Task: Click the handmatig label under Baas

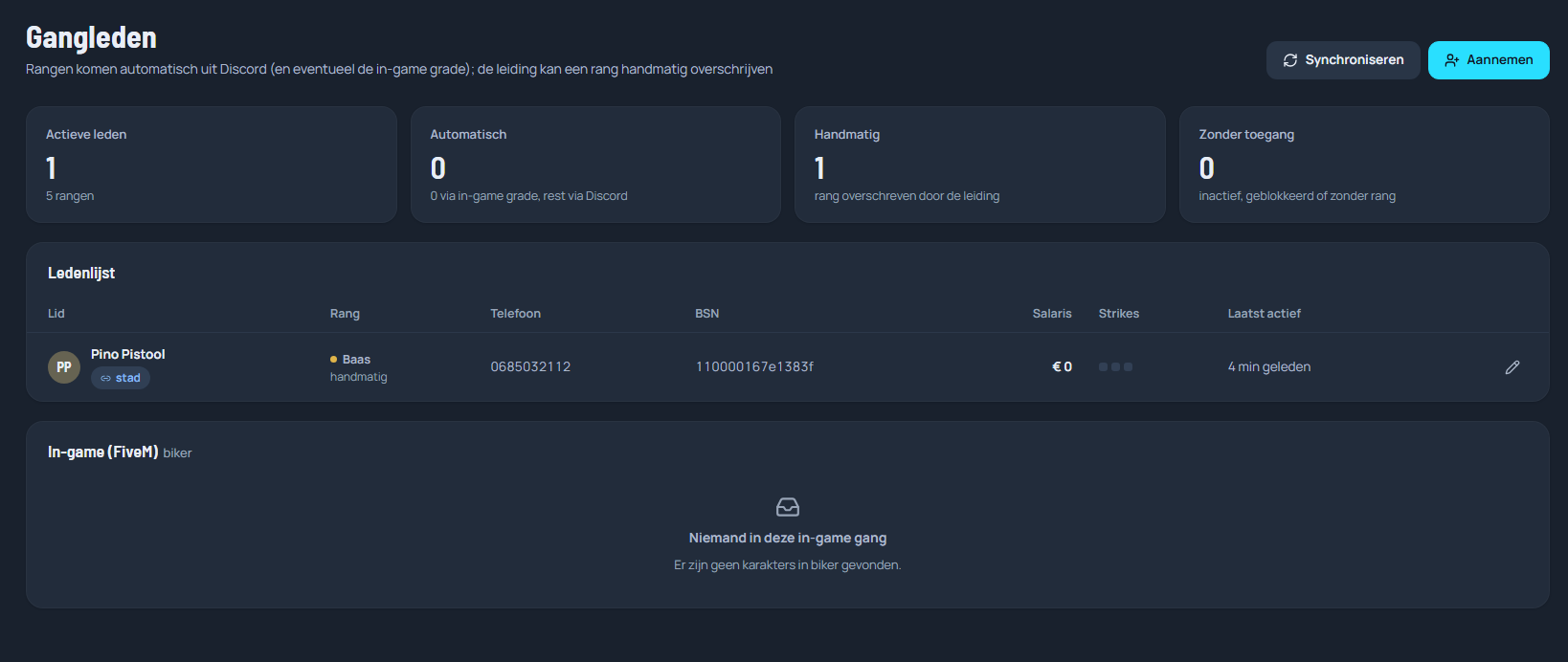Action: point(359,377)
